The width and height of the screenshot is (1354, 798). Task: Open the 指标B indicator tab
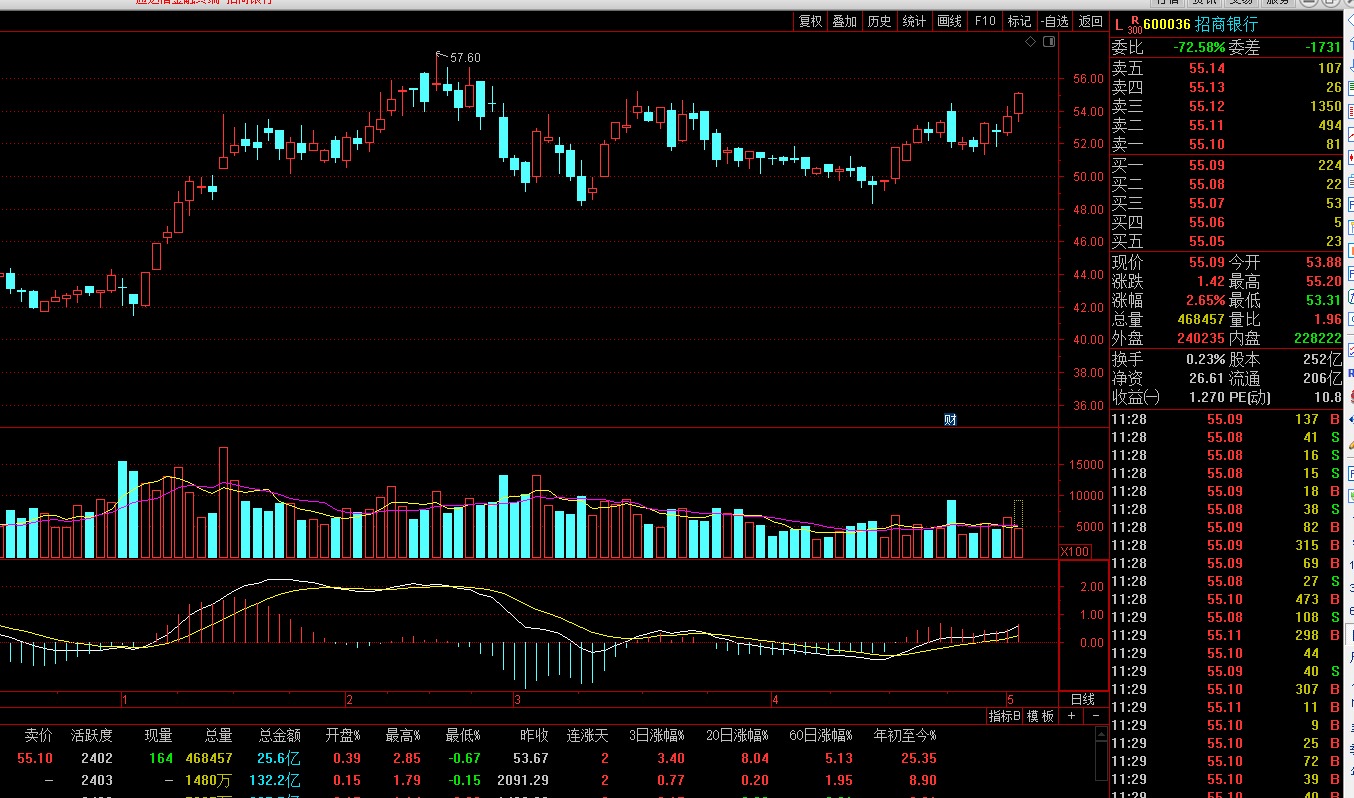click(x=1005, y=716)
